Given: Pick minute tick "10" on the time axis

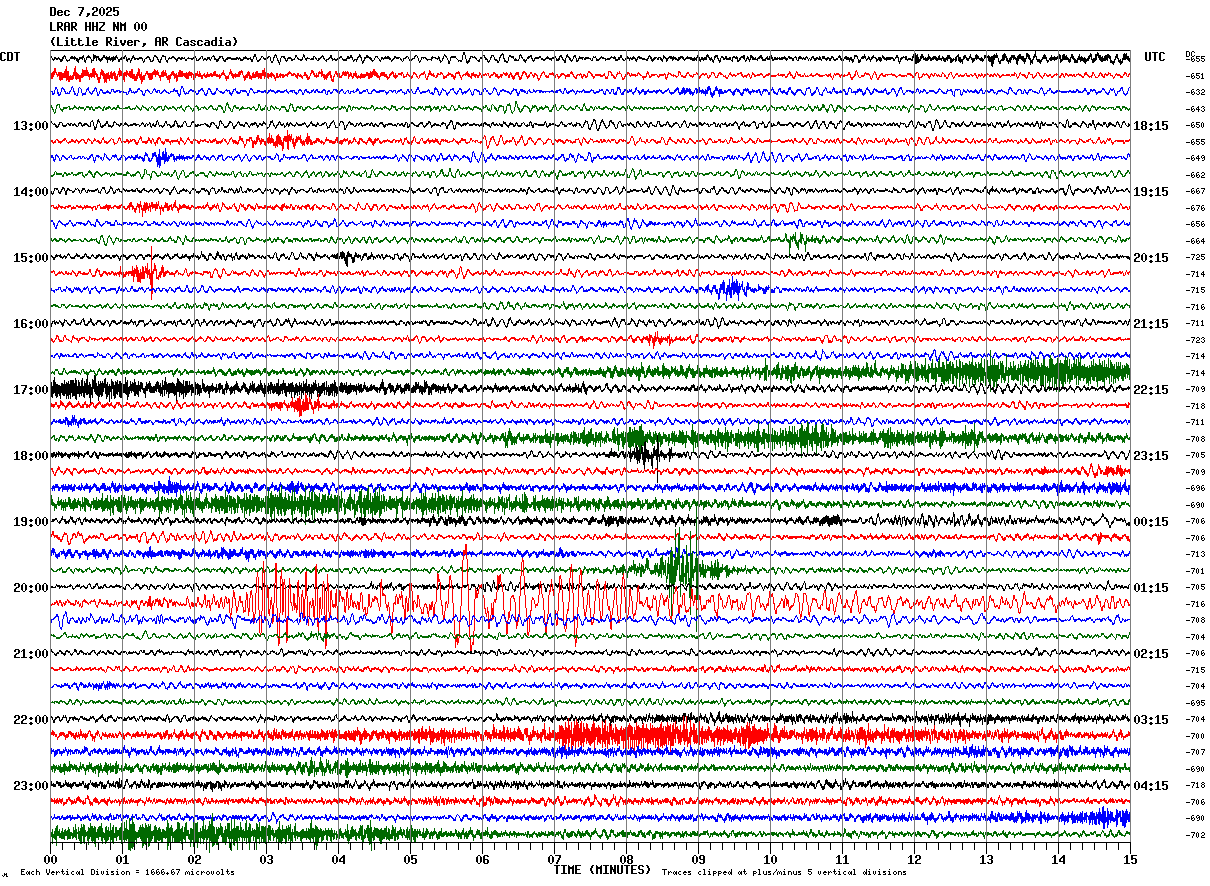Looking at the screenshot, I should coord(770,860).
